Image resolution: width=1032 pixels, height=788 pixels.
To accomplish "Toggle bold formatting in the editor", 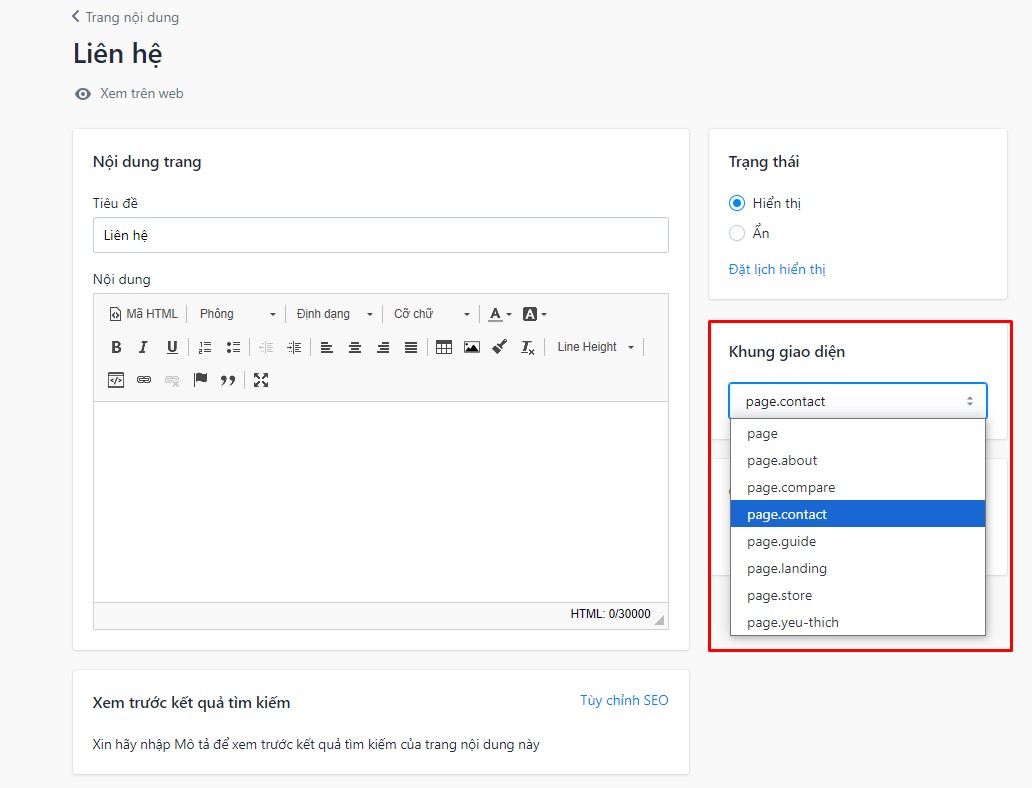I will pos(116,347).
